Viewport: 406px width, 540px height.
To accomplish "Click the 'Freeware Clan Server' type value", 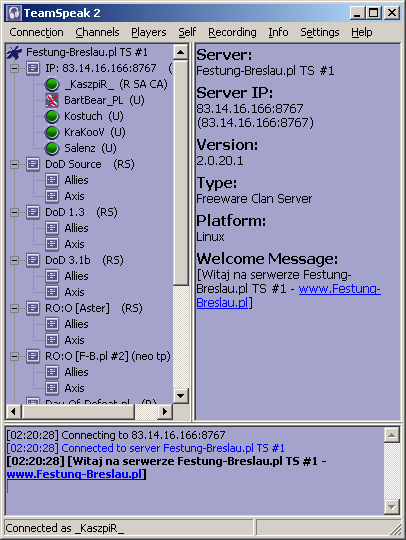I will pos(254,199).
